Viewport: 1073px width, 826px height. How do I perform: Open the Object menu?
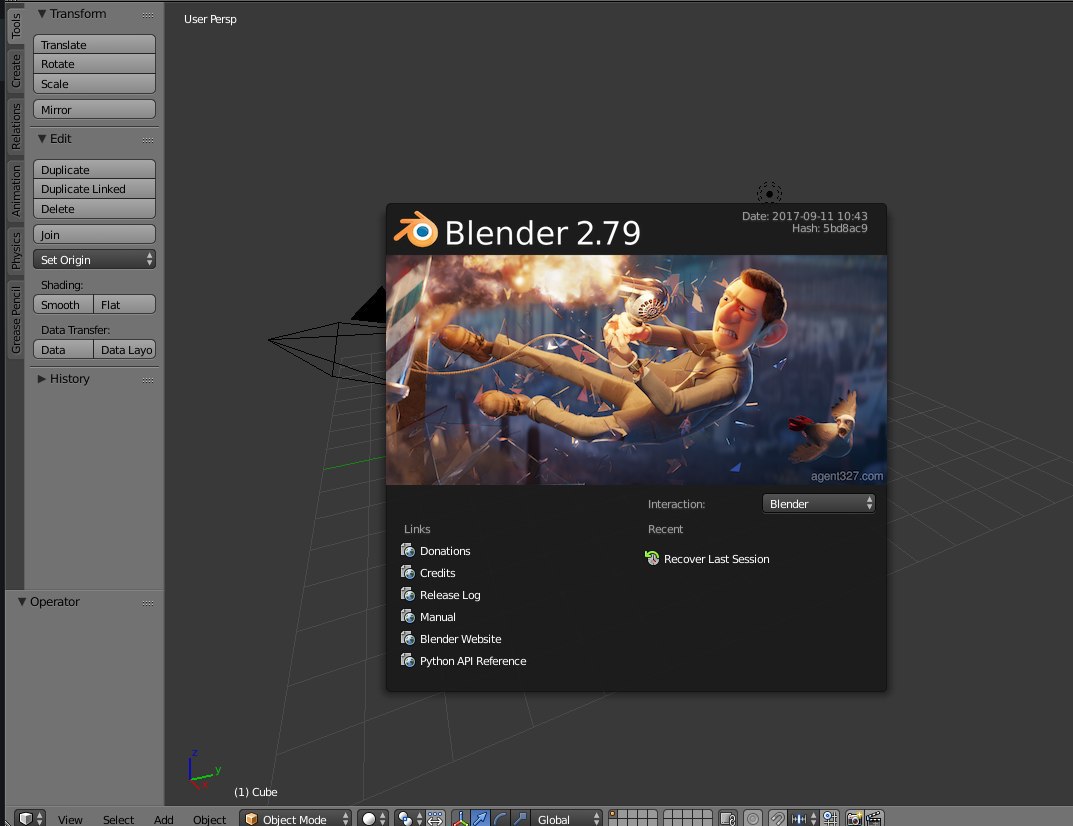point(209,819)
